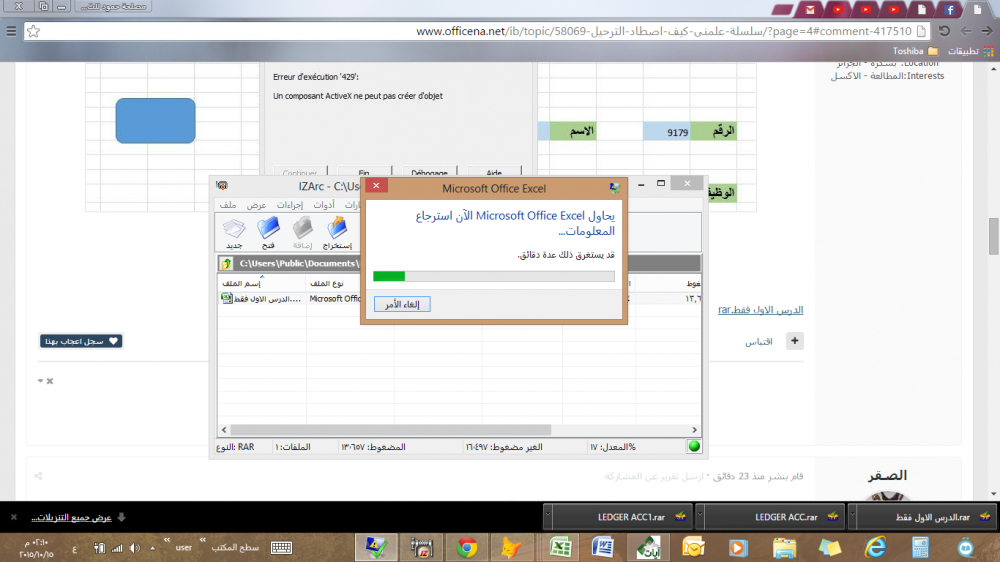Click the ارسل تقرير عن المشاركة report link
1000x562 pixels.
654,477
